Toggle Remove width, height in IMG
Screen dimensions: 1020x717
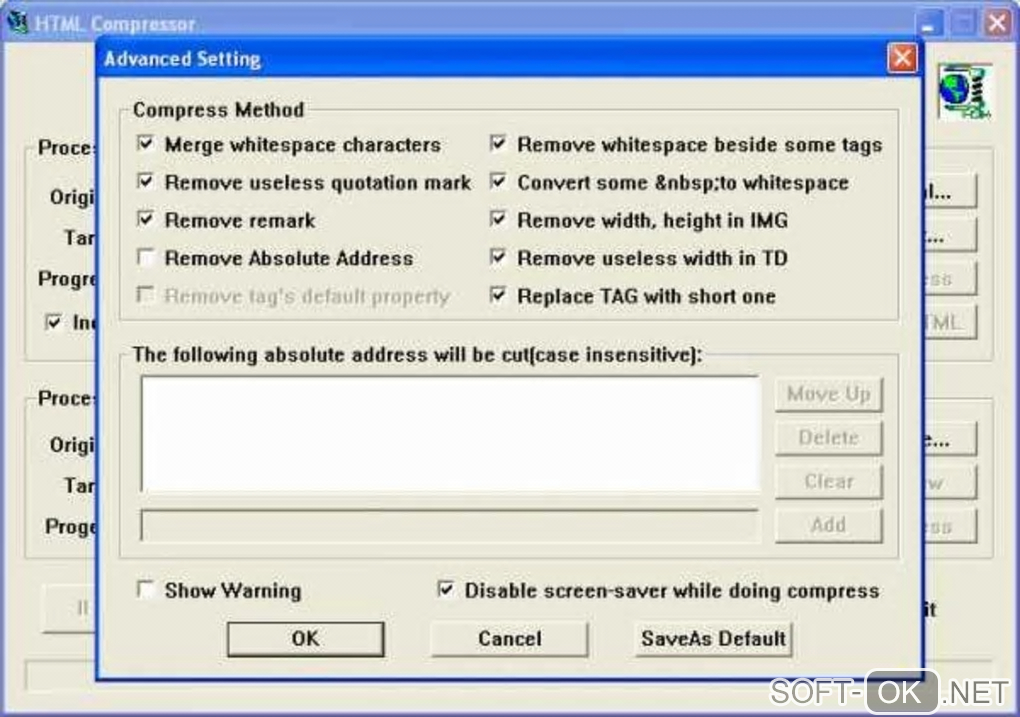(x=498, y=219)
